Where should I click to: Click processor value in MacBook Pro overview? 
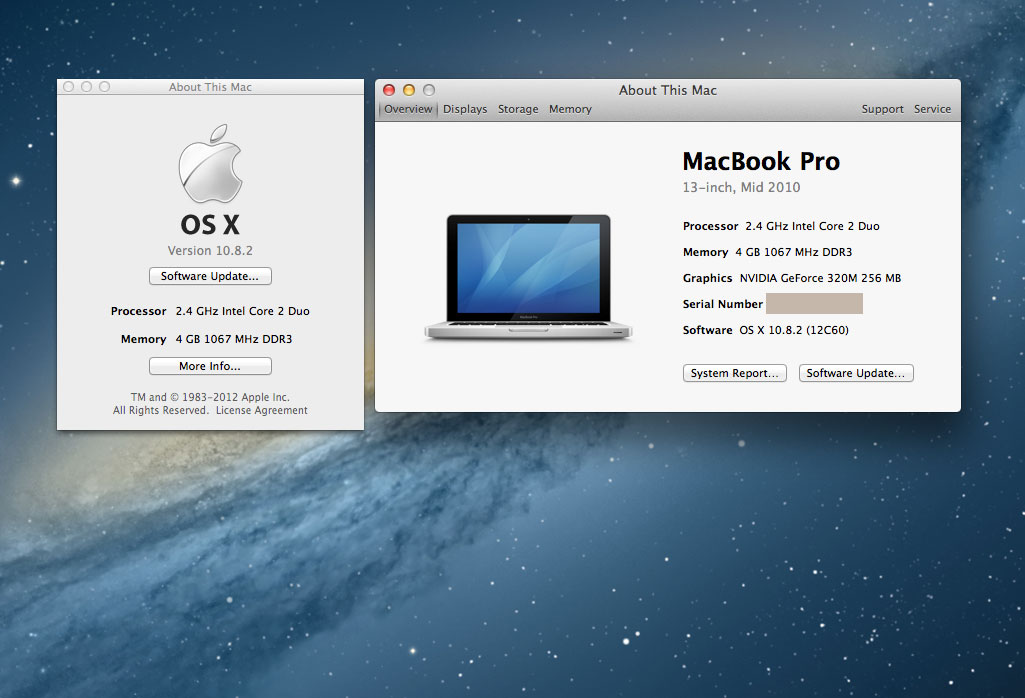point(812,226)
